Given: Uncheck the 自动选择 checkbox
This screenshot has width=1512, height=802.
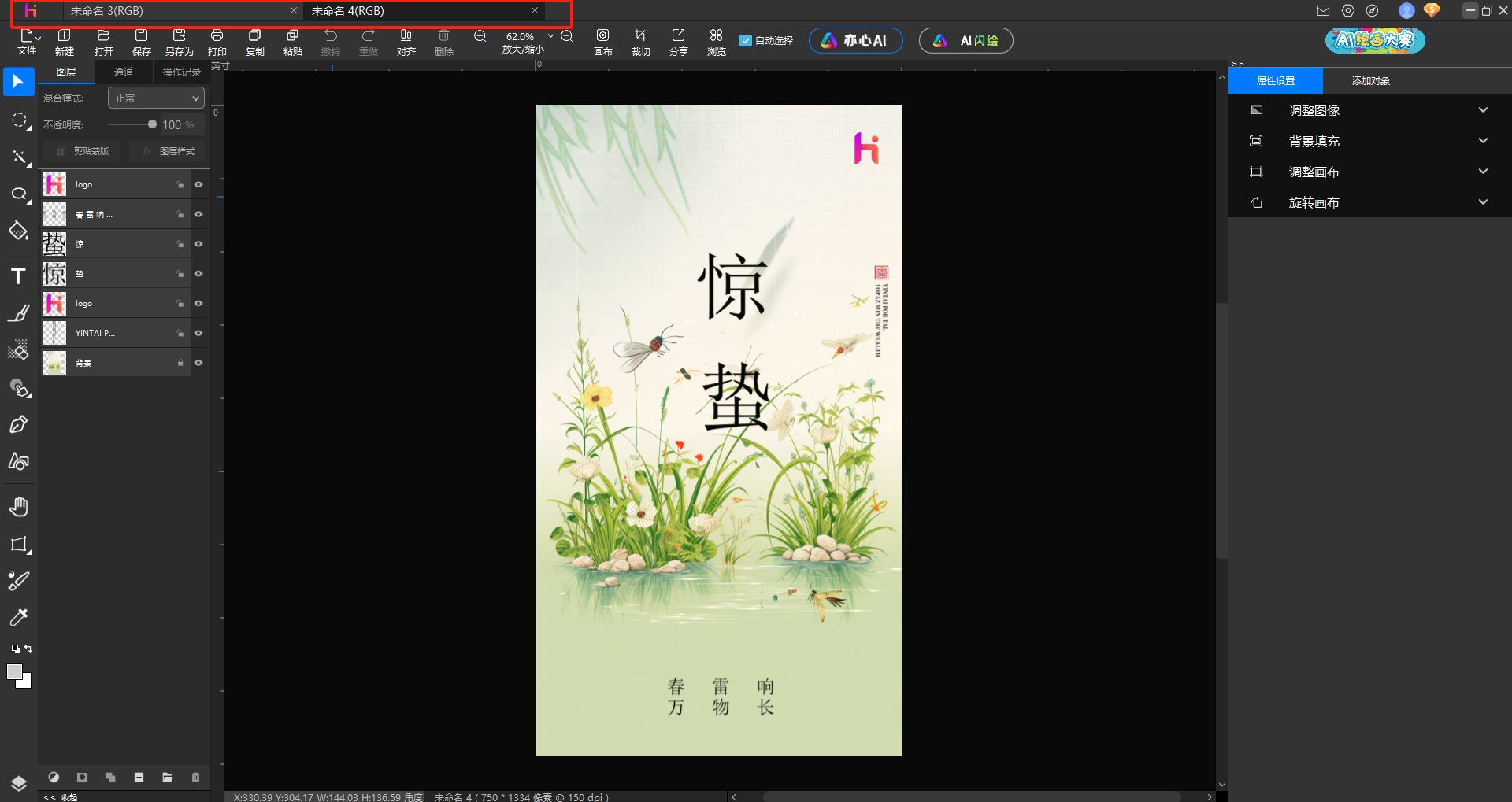Looking at the screenshot, I should (x=746, y=39).
